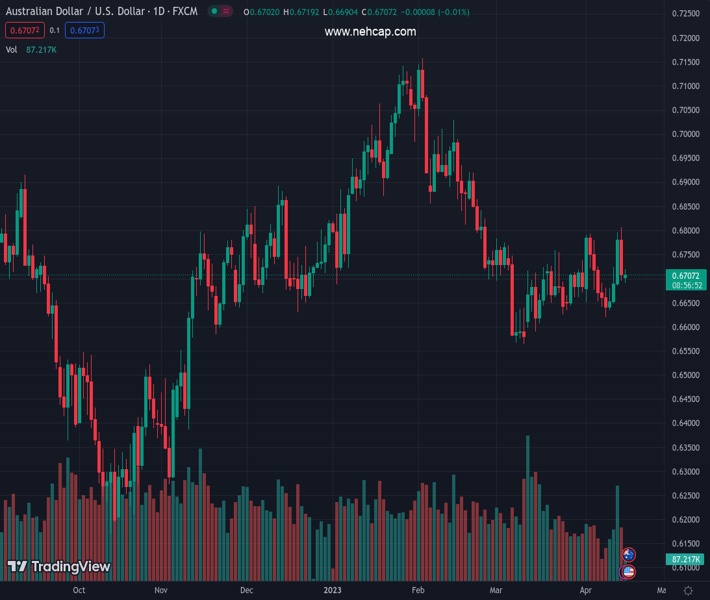This screenshot has width=710, height=600.
Task: Click the Nov label on time axis
Action: pos(161,591)
